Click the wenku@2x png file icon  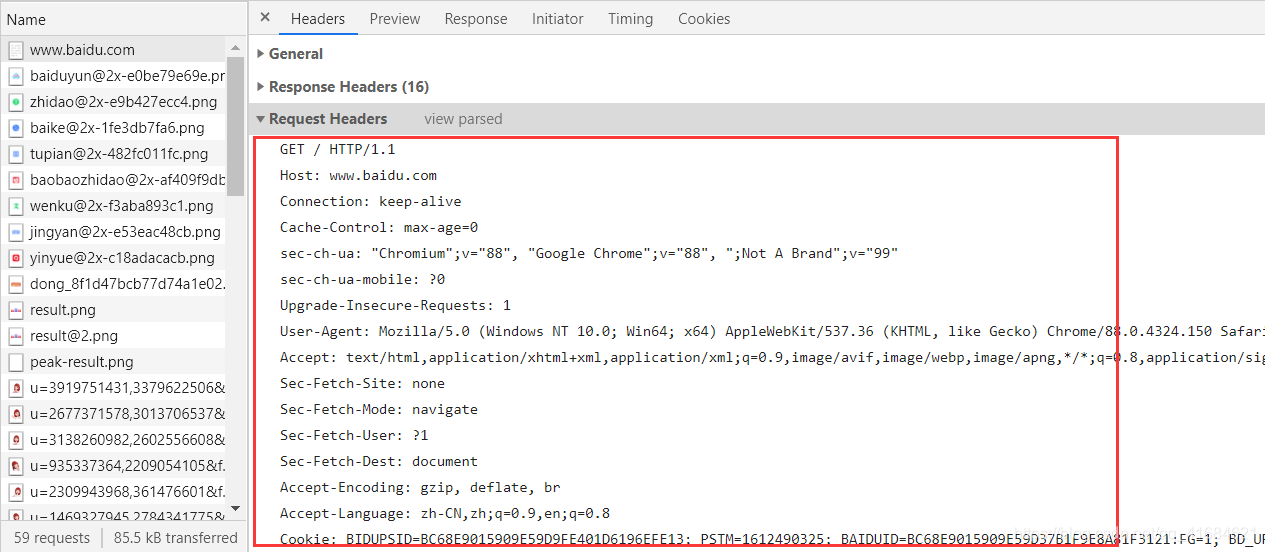click(16, 206)
